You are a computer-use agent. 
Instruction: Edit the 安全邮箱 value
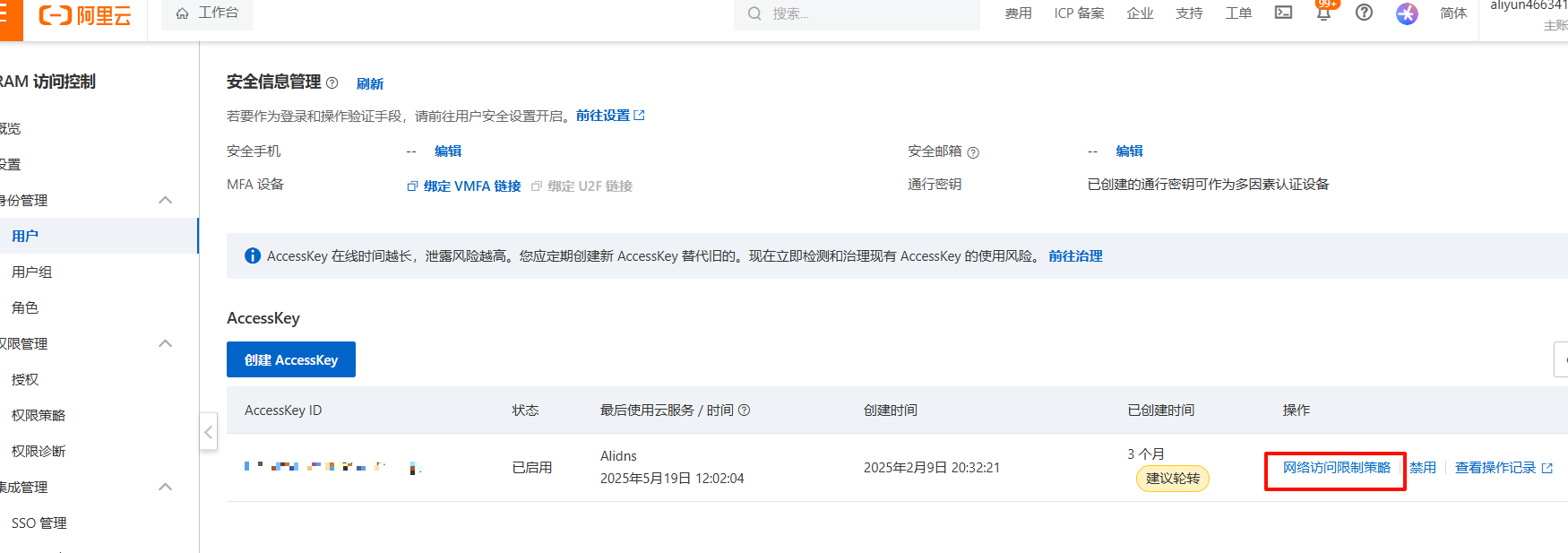coord(1129,151)
